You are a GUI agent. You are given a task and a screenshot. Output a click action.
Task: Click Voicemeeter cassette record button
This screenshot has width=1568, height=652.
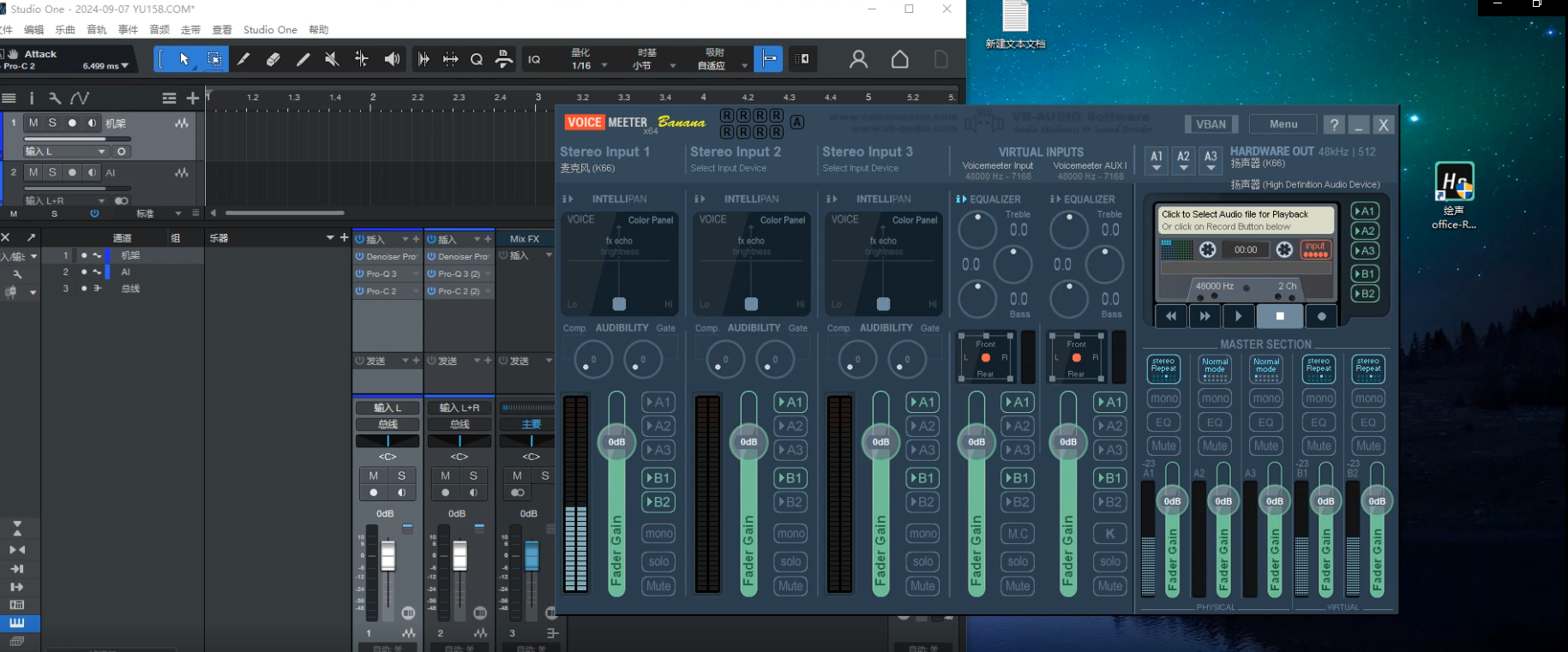click(1321, 316)
